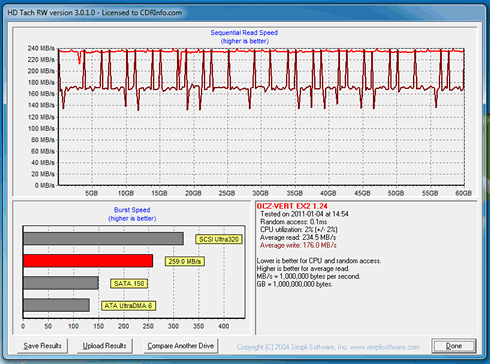Click the Save Results button

coord(42,346)
